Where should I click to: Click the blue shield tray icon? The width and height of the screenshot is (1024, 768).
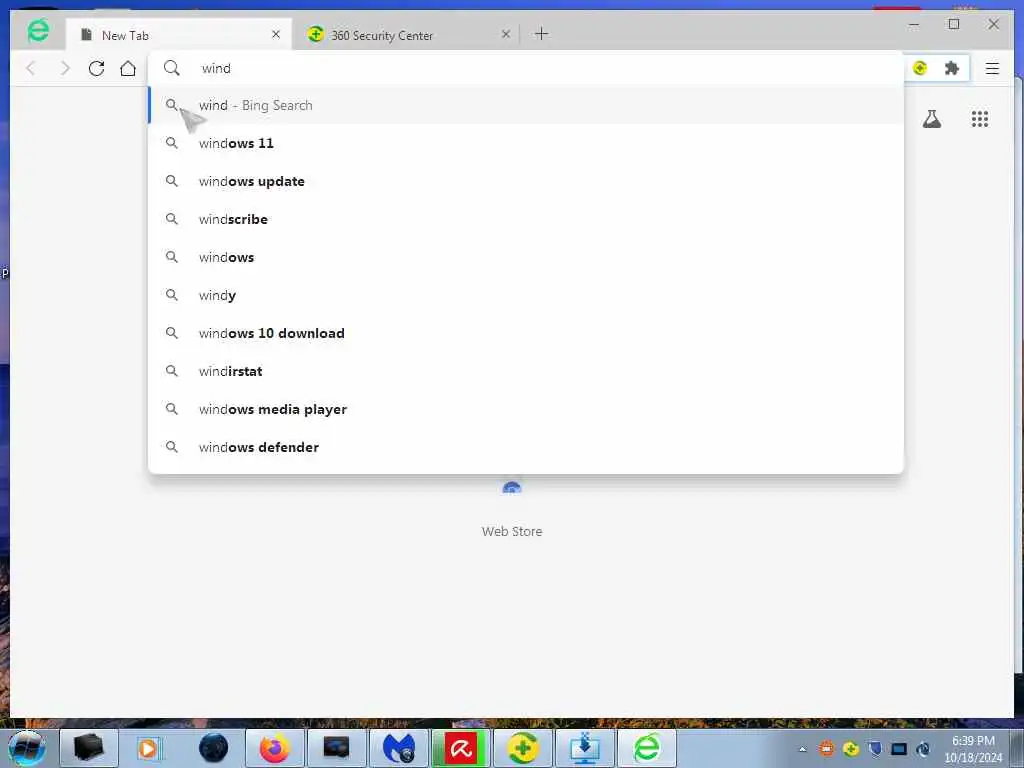pos(875,749)
